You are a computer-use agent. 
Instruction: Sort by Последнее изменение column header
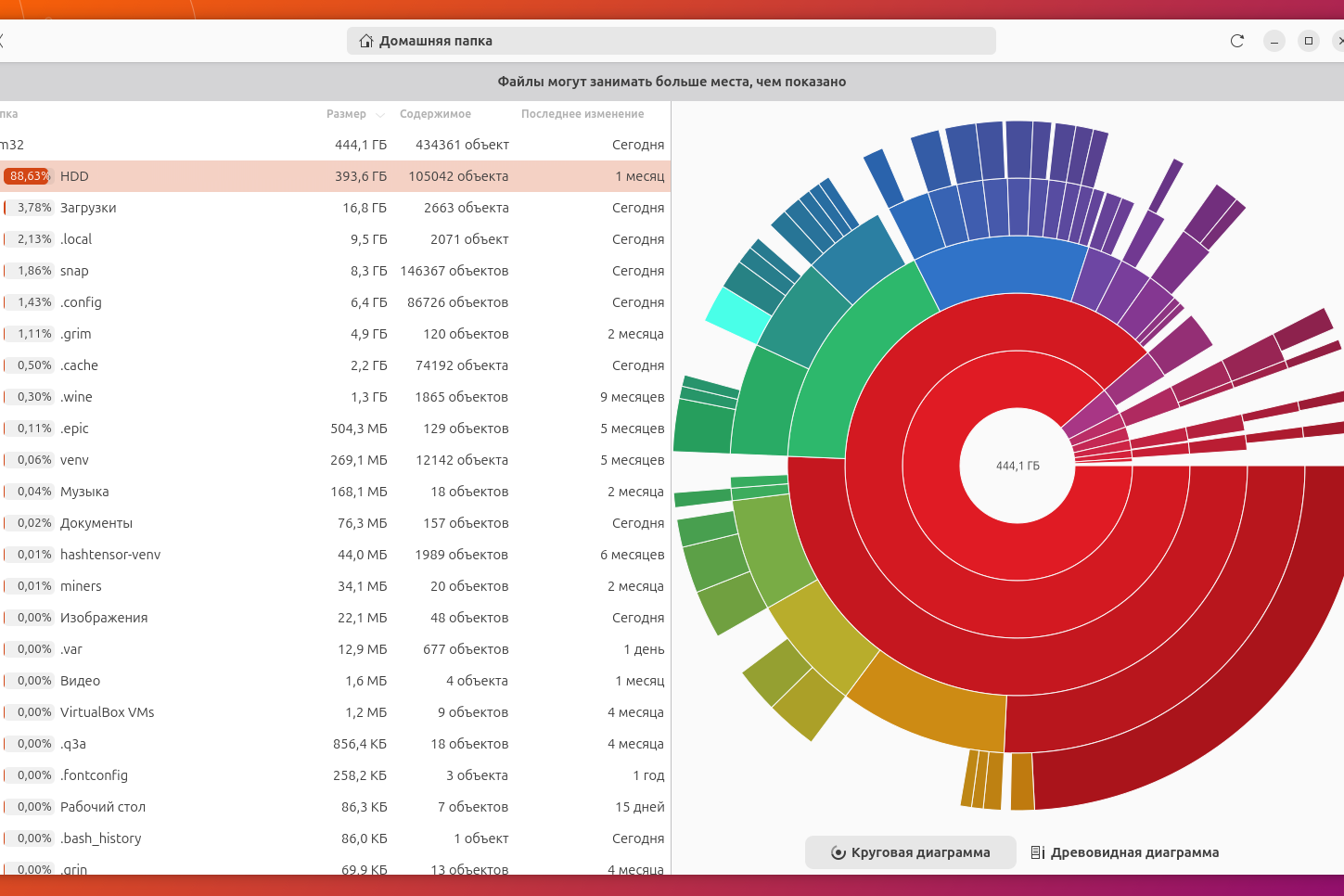click(x=582, y=114)
